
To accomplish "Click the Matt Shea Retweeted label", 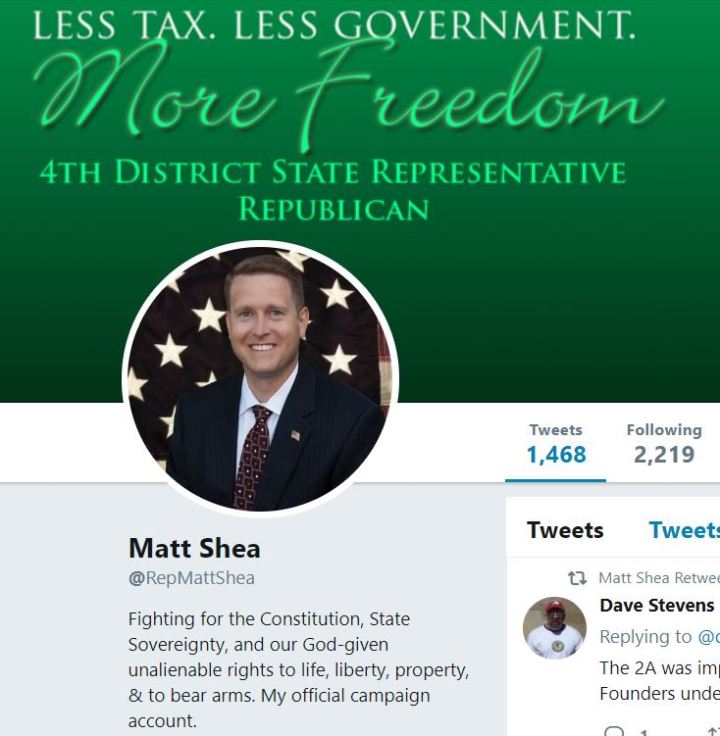I will [659, 578].
